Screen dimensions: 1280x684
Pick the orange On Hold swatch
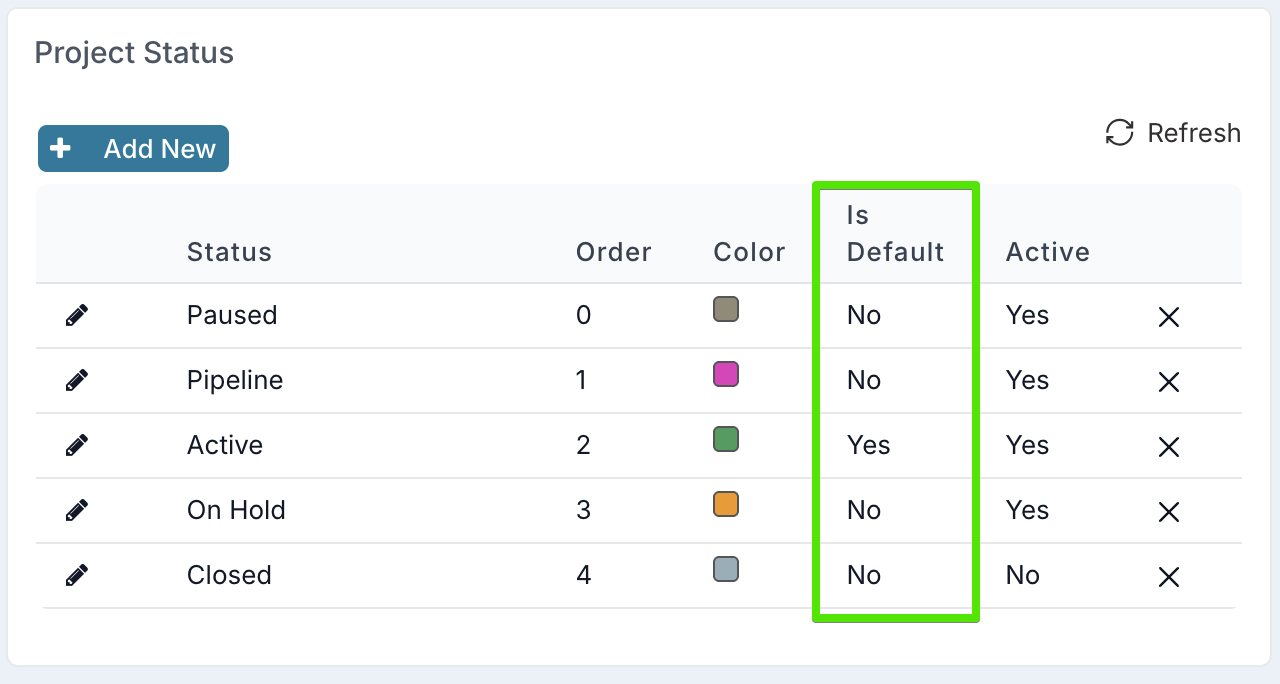coord(726,504)
